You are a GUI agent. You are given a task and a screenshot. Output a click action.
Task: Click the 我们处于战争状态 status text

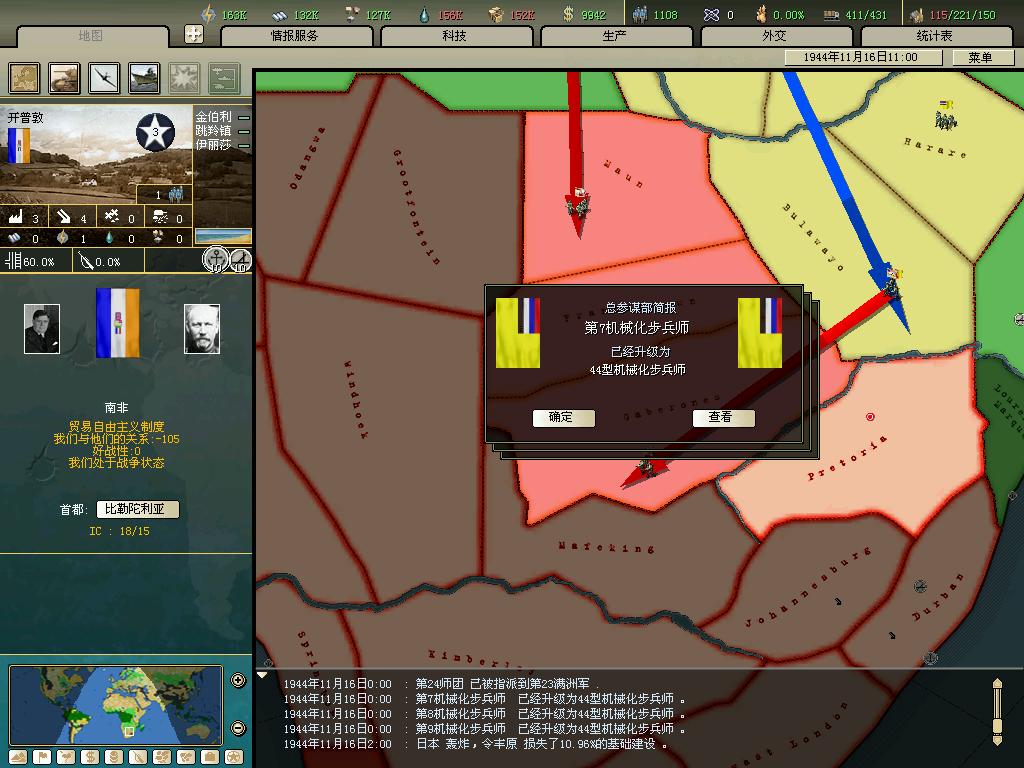[117, 463]
